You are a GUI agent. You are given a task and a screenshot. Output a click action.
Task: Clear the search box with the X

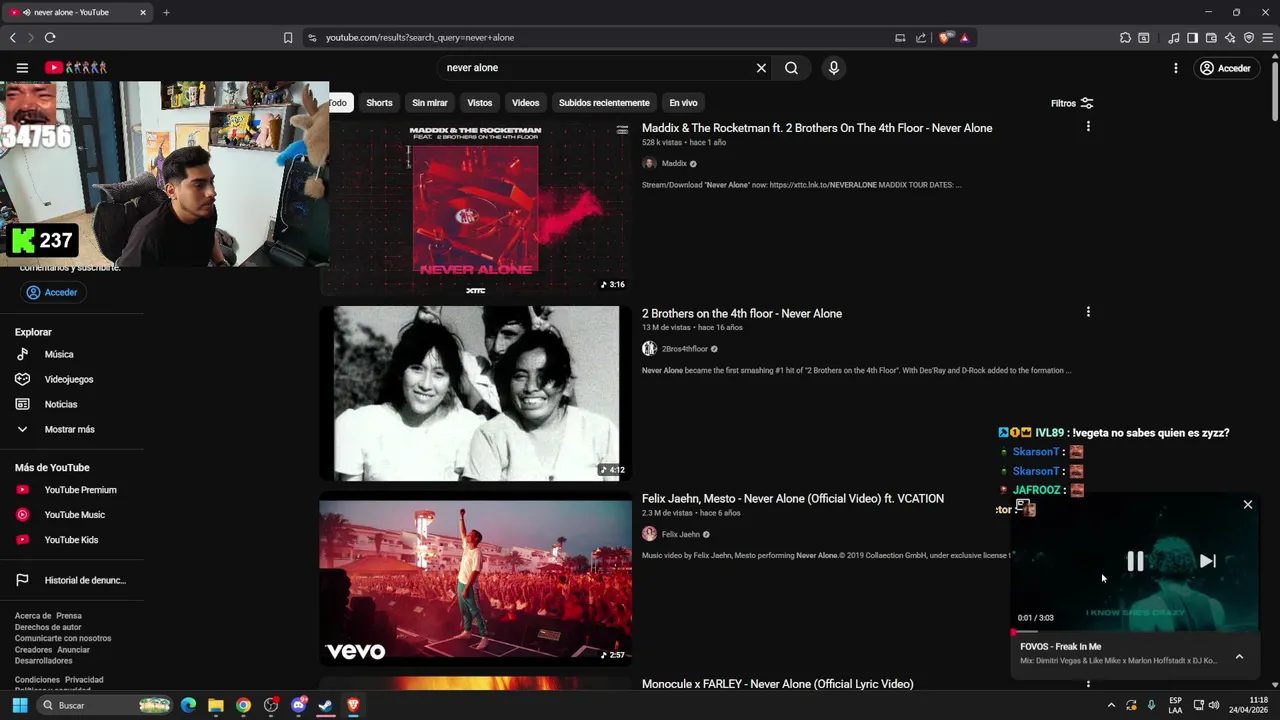761,68
